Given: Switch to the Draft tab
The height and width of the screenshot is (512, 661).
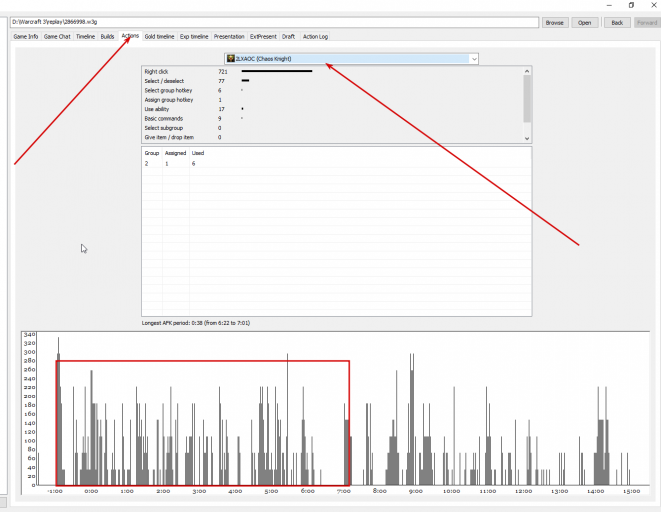Looking at the screenshot, I should pyautogui.click(x=288, y=37).
